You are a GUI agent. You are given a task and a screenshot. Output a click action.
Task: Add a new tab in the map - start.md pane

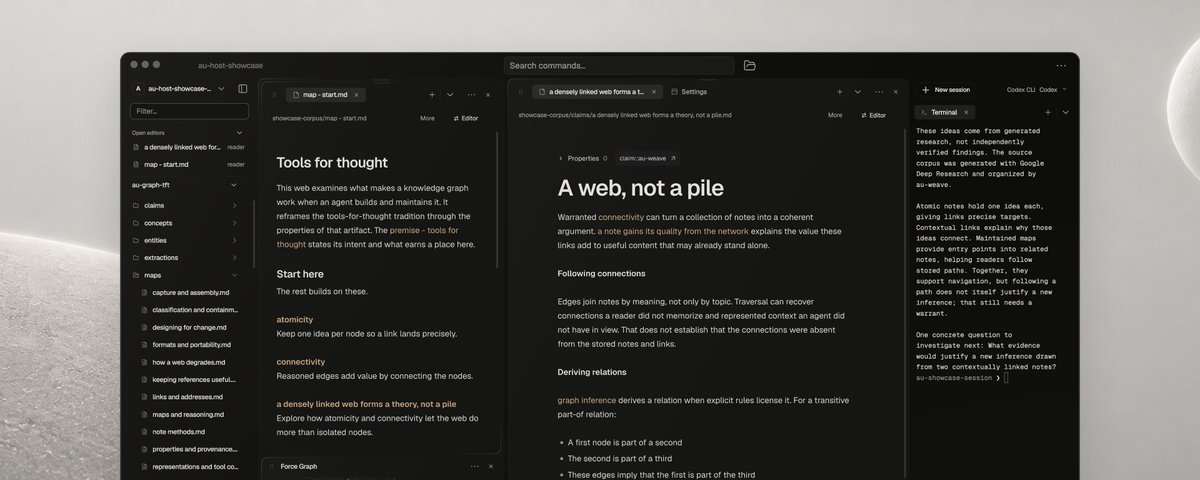[x=432, y=94]
